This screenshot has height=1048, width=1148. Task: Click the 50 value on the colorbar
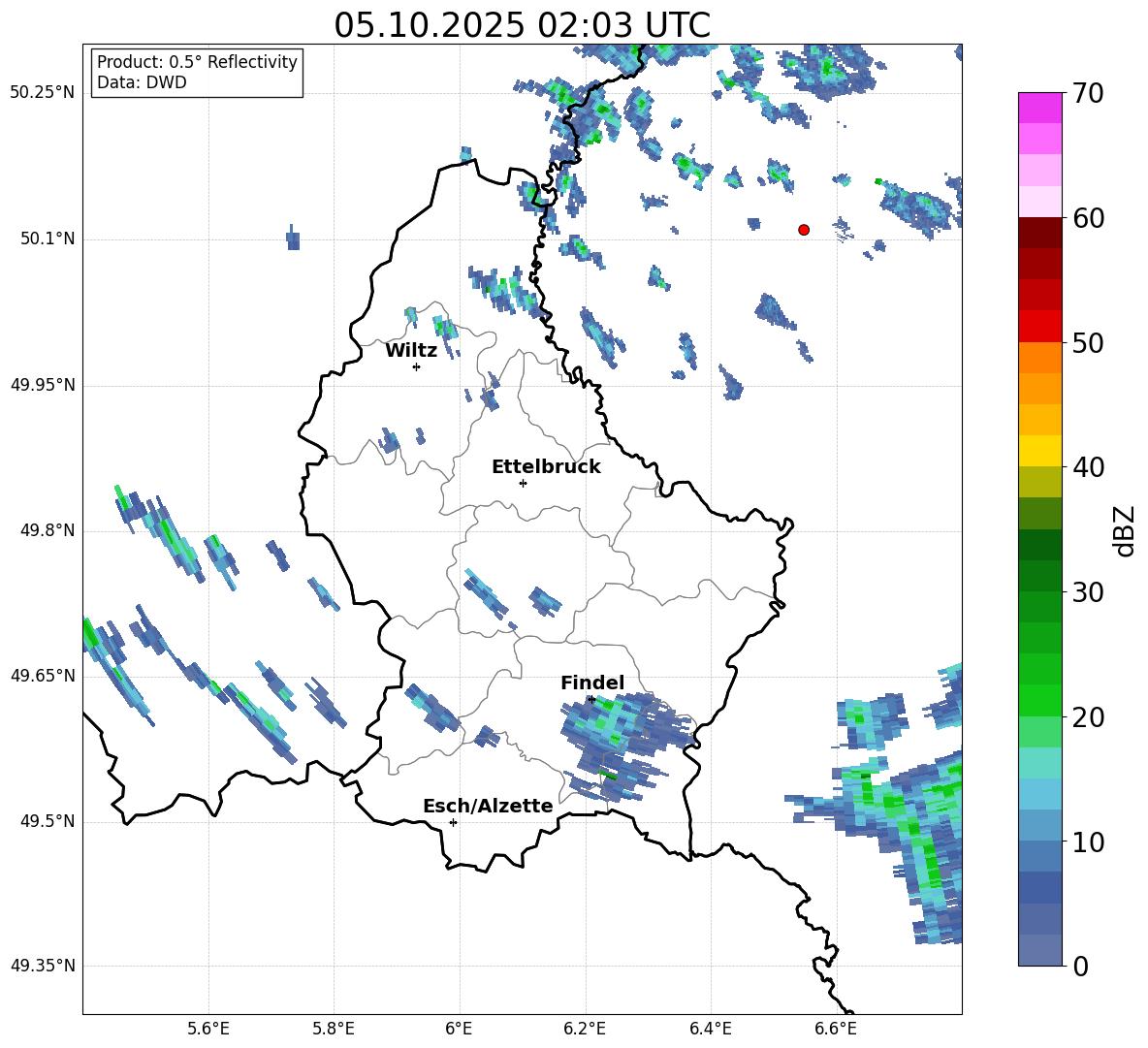pyautogui.click(x=1087, y=343)
